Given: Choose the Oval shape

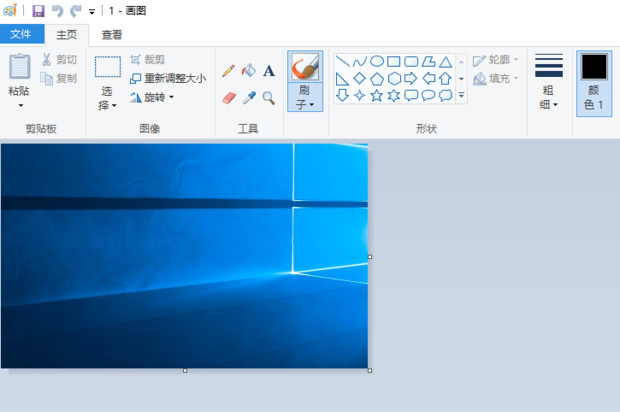Looking at the screenshot, I should click(377, 61).
